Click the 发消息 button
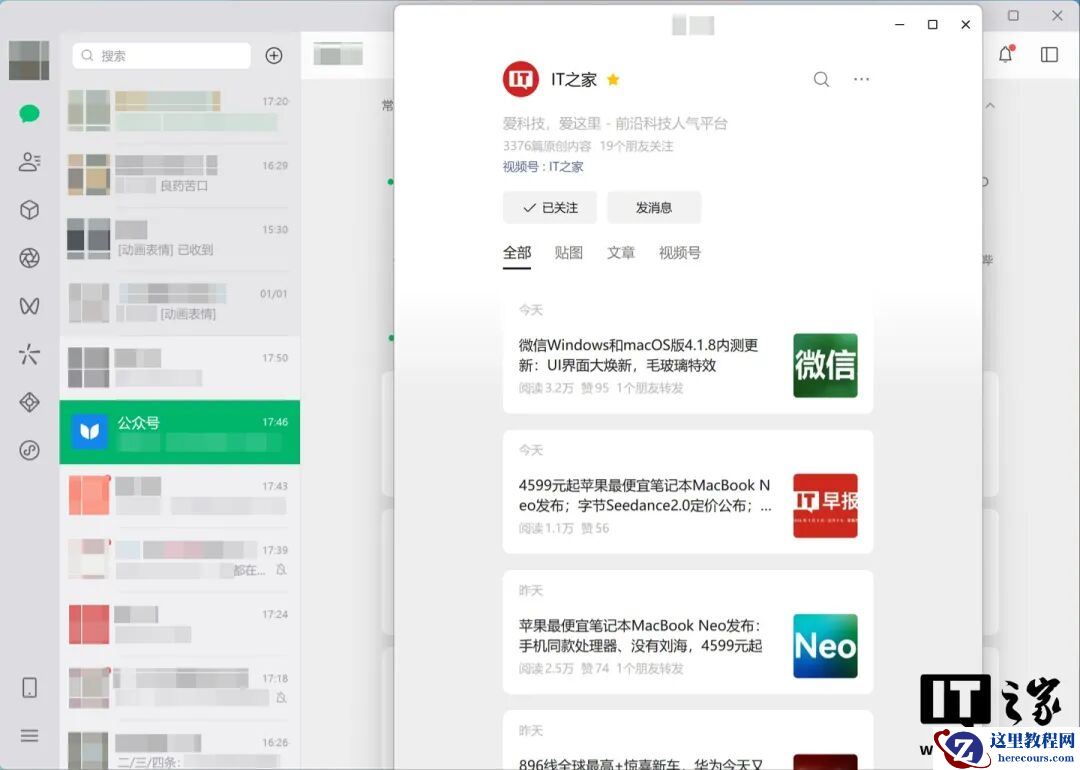1080x770 pixels. click(654, 207)
